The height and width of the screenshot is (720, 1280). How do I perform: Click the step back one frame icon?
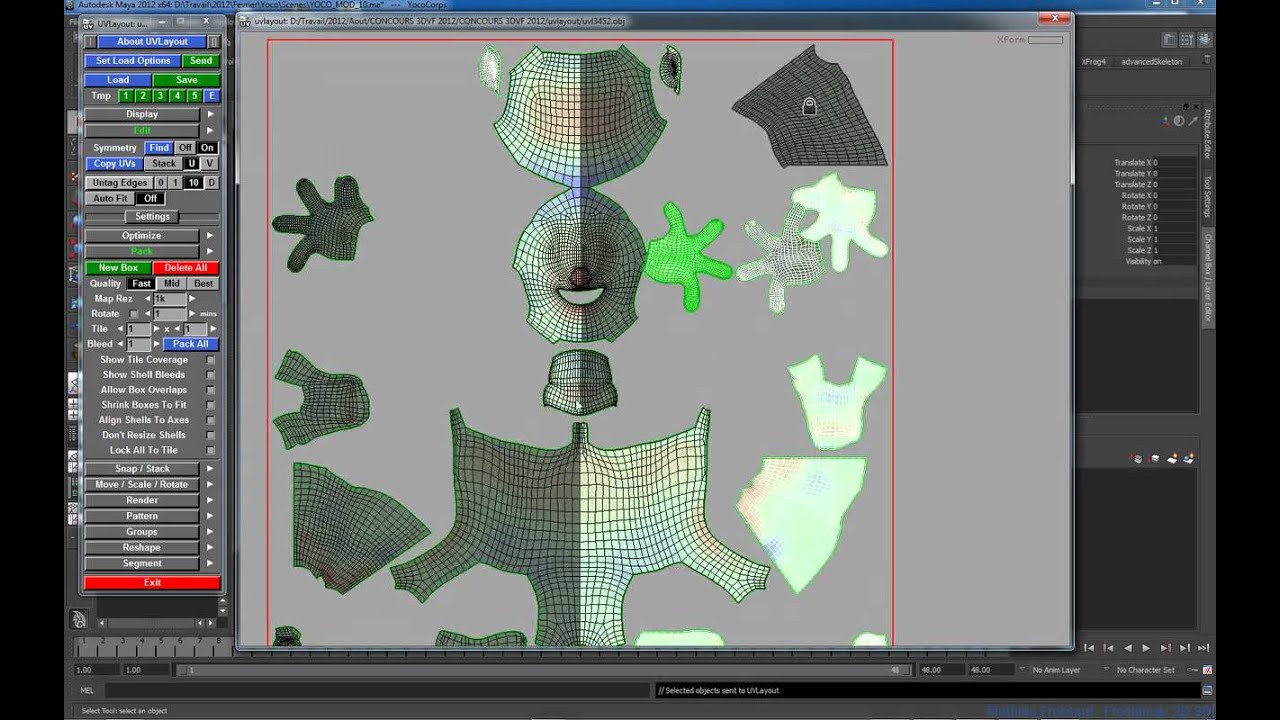tap(1108, 648)
